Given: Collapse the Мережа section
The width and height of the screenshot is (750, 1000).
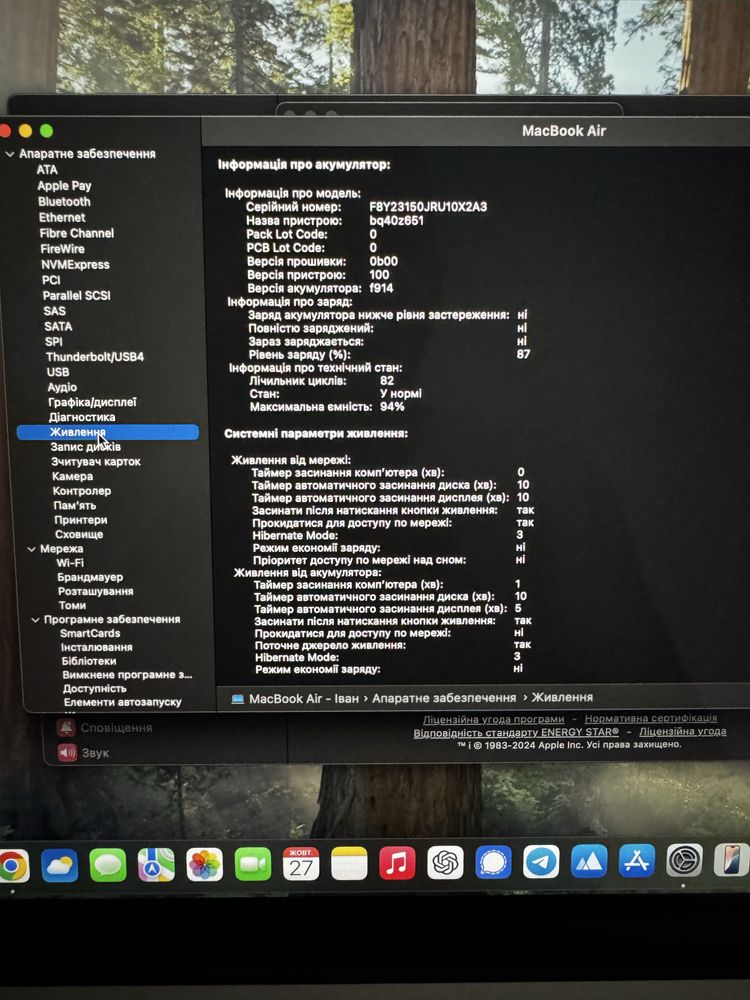Looking at the screenshot, I should [31, 548].
